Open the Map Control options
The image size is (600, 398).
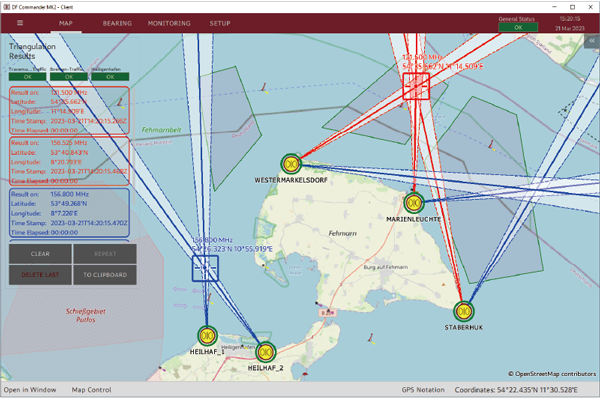pyautogui.click(x=91, y=390)
